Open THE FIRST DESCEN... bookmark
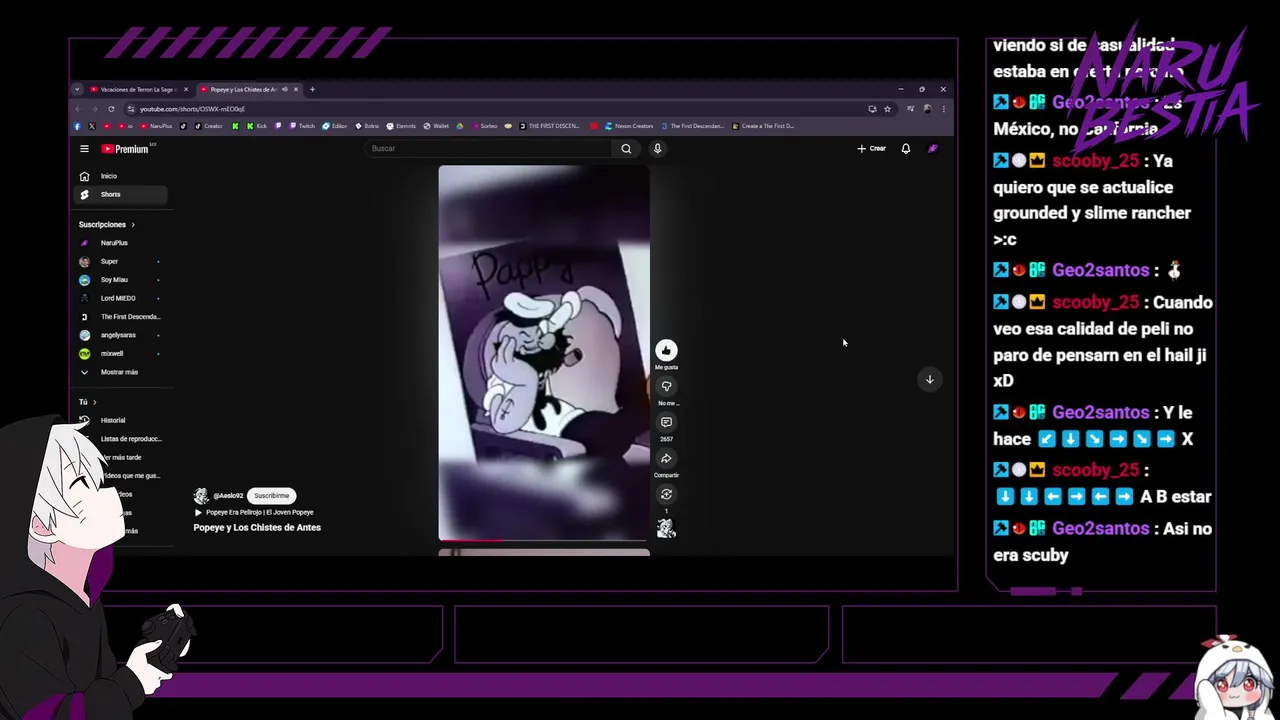Viewport: 1280px width, 720px height. click(549, 126)
